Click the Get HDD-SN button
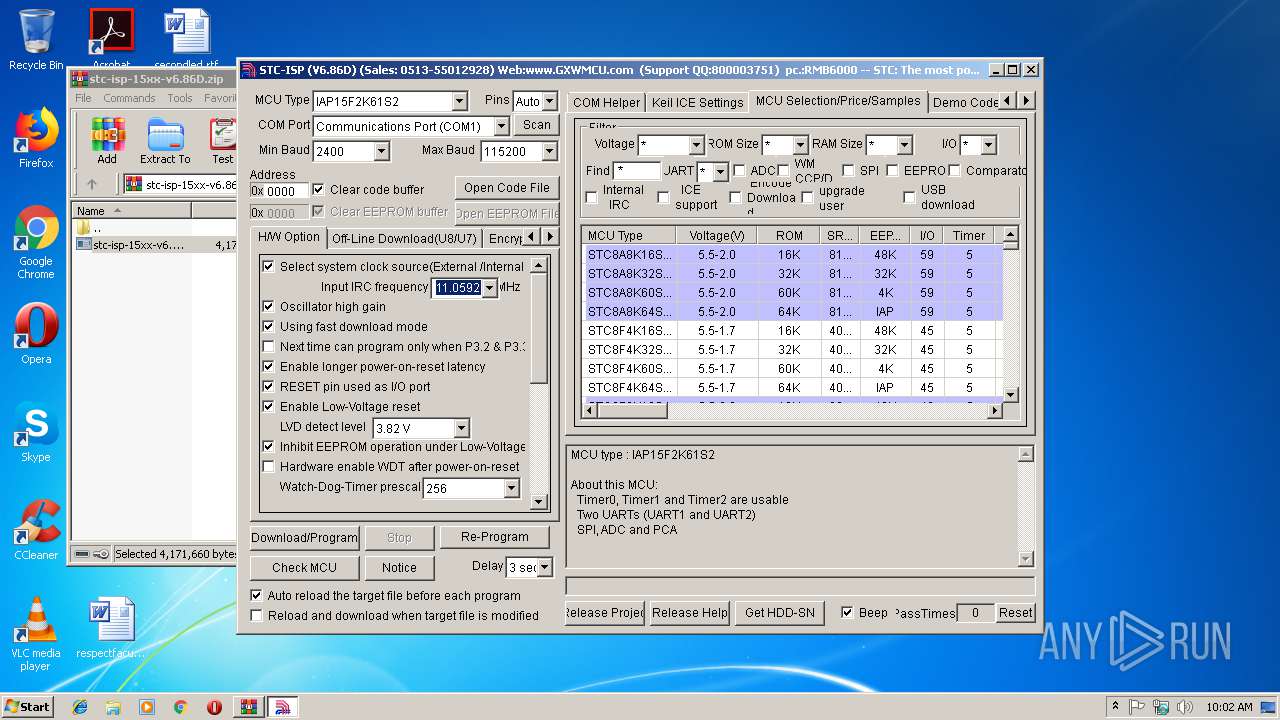Screen dimensions: 1280x720 779,613
